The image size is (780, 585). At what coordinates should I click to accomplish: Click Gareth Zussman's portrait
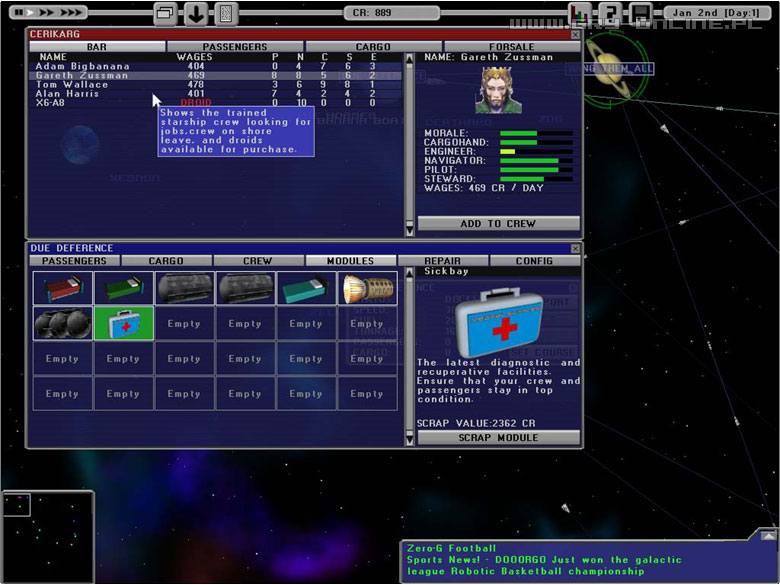pos(498,90)
